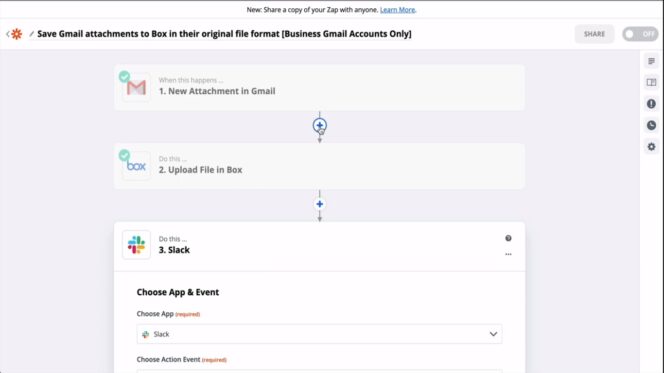Expand the Upload File in Box step
The height and width of the screenshot is (373, 664).
(x=319, y=166)
